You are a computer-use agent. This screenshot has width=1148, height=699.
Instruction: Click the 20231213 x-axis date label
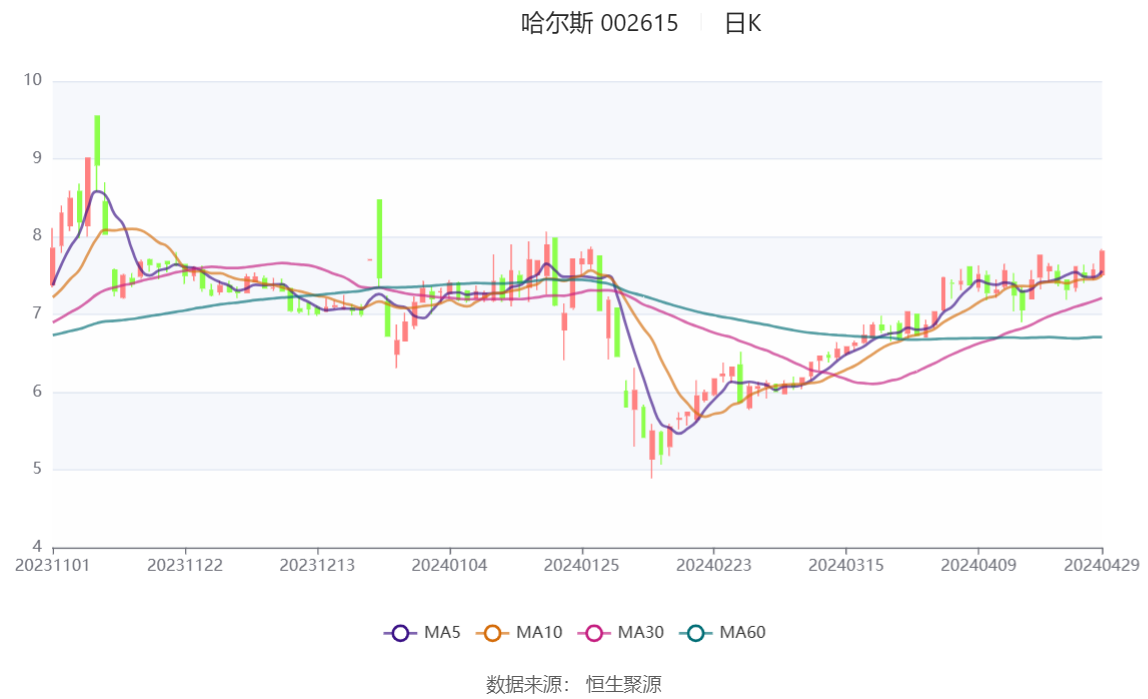pyautogui.click(x=317, y=566)
